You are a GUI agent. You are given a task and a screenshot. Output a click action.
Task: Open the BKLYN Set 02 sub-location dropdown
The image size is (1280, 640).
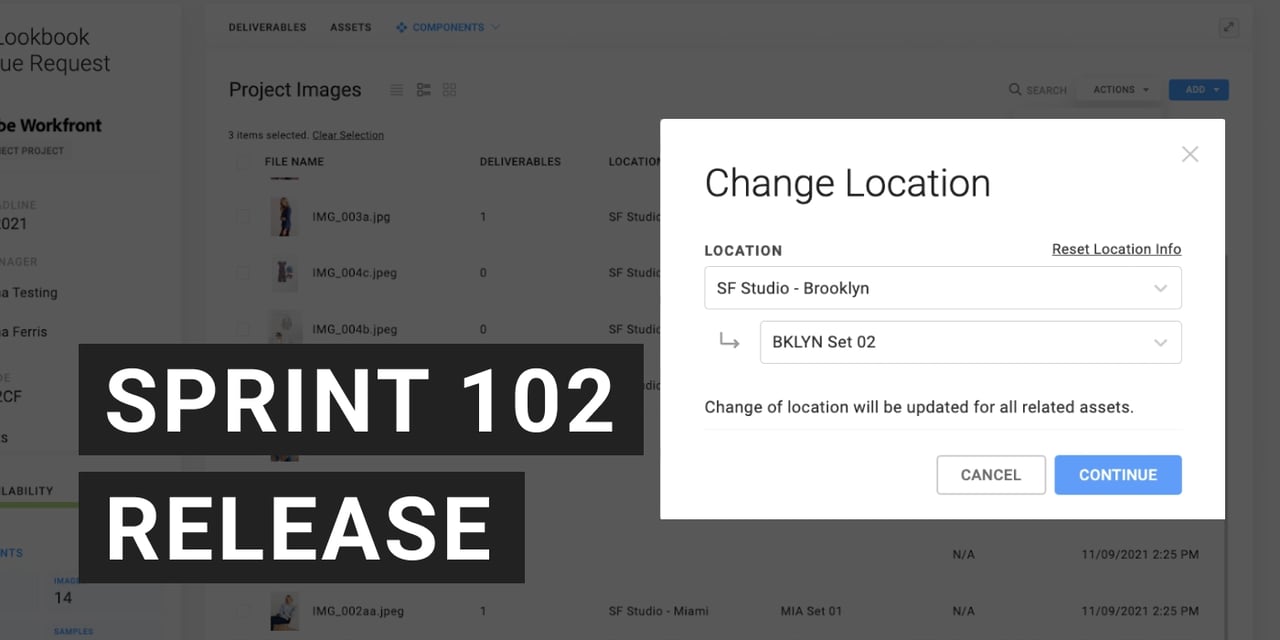point(970,342)
